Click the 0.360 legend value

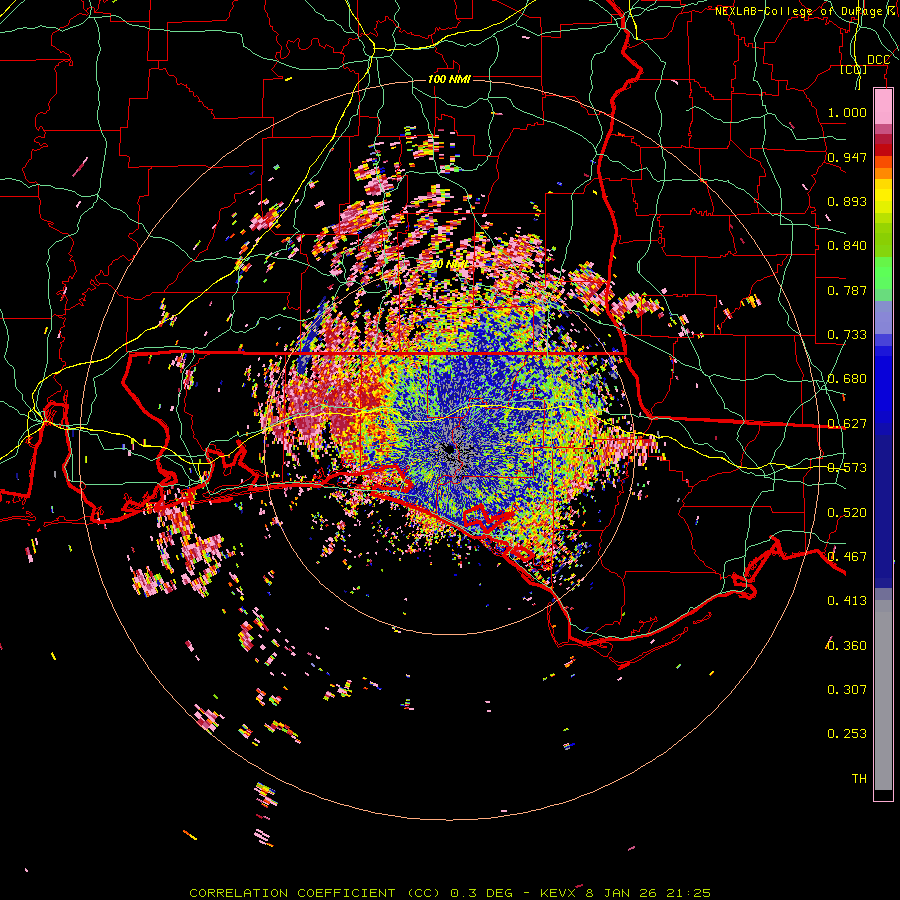coord(847,646)
